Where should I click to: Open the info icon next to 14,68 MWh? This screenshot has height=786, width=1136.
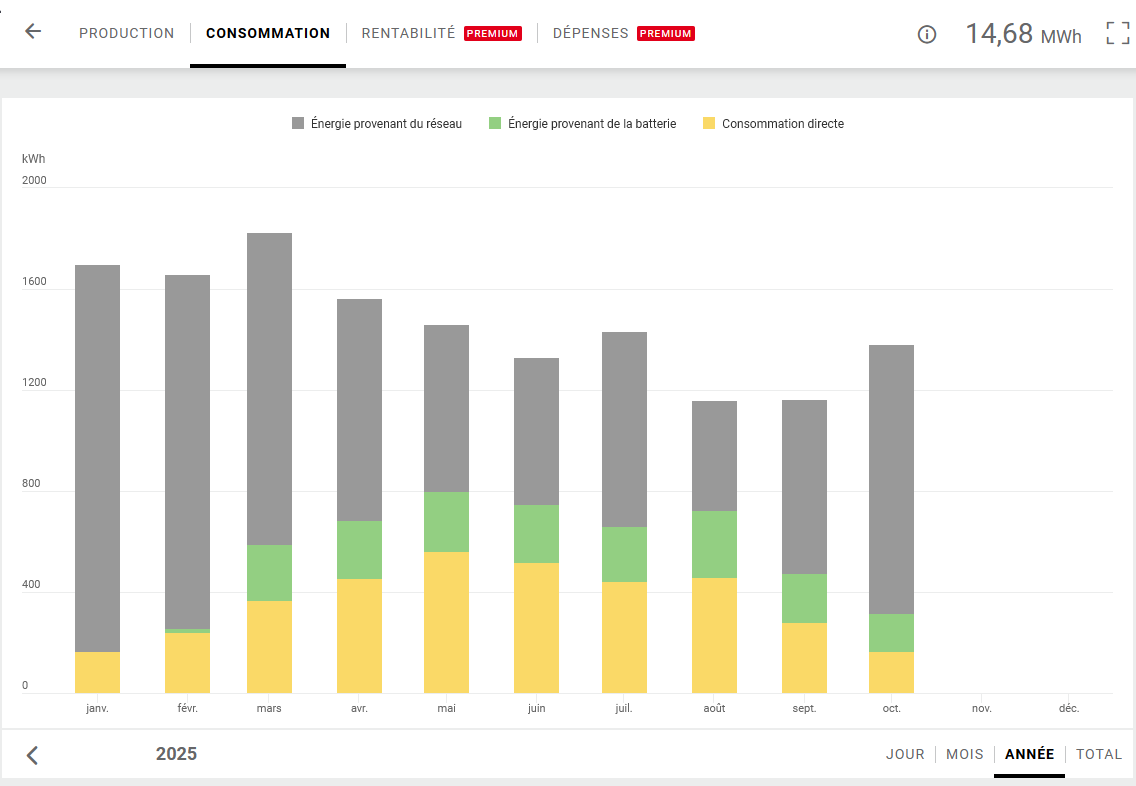tap(927, 34)
